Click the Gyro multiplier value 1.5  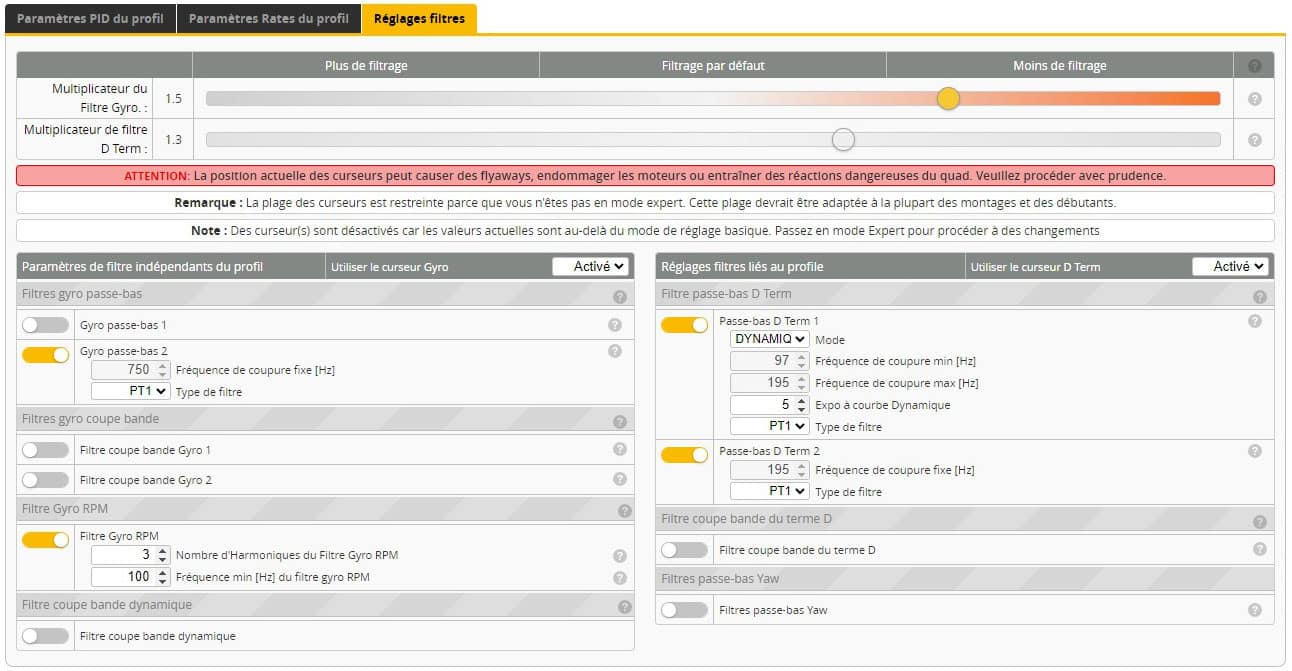pyautogui.click(x=174, y=99)
